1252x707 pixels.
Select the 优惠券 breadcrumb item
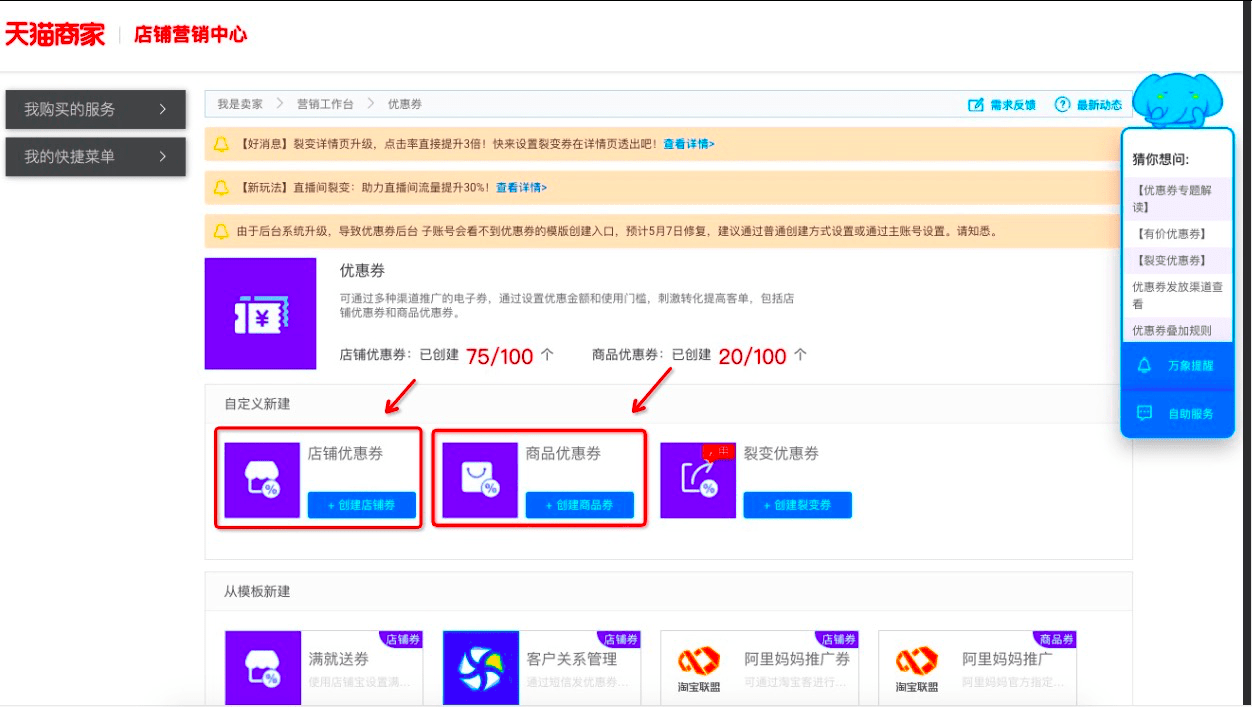click(x=405, y=104)
